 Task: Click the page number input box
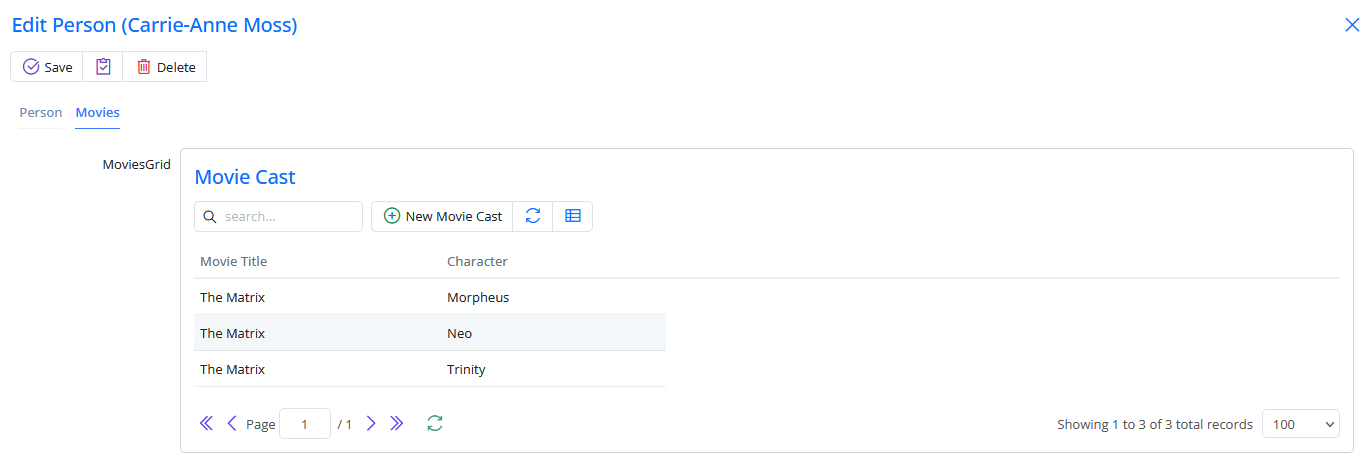point(305,424)
